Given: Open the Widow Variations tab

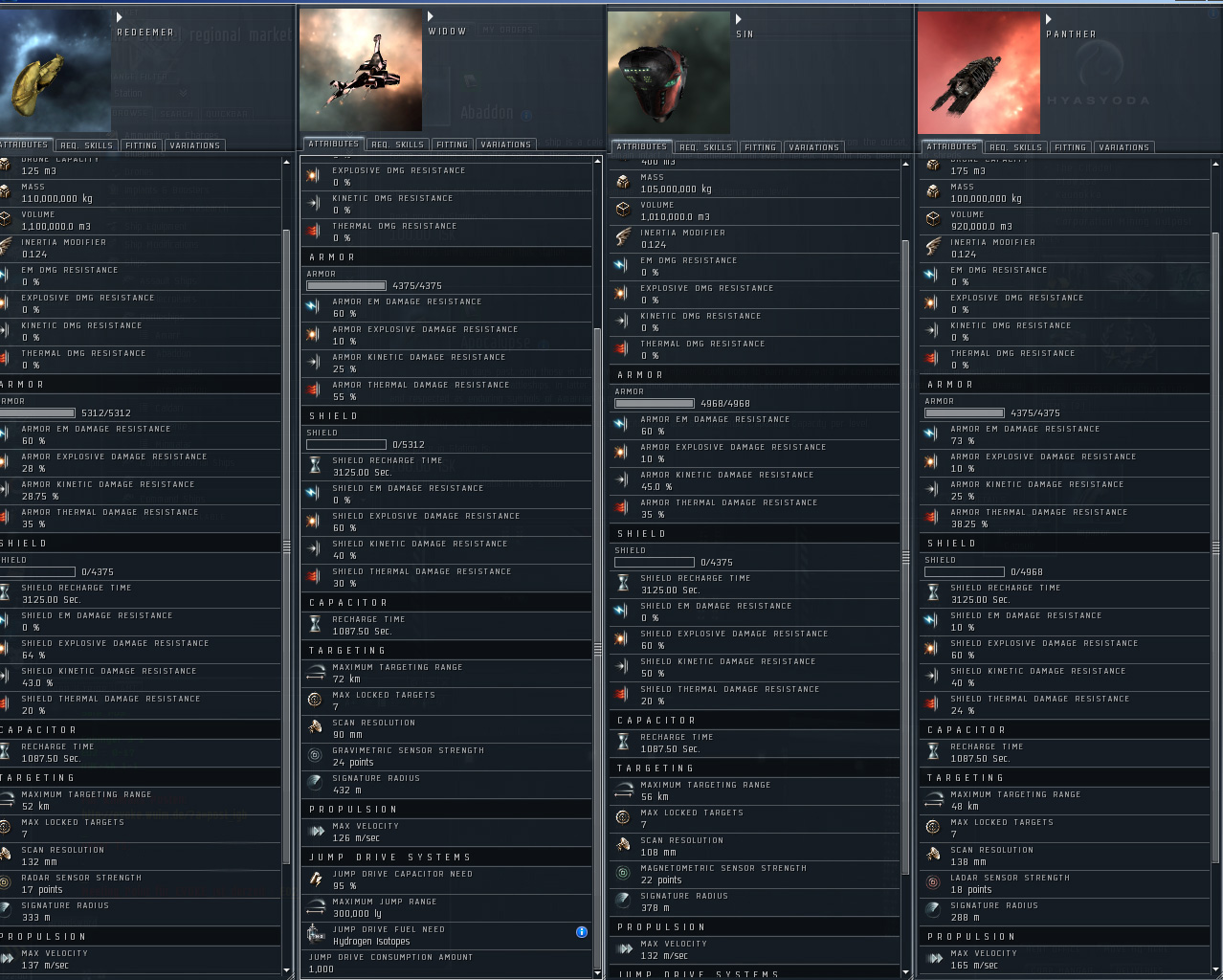Looking at the screenshot, I should 505,145.
